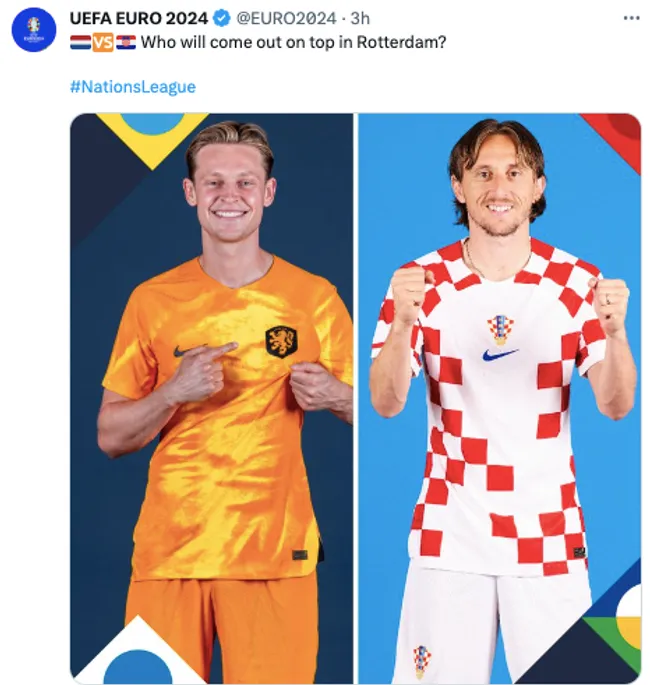Screen dimensions: 650x685
Task: Click the orange VS emoji
Action: pyautogui.click(x=103, y=42)
